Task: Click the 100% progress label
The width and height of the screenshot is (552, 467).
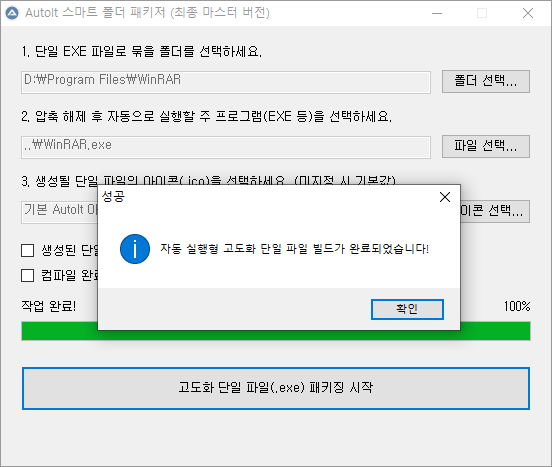Action: point(517,306)
